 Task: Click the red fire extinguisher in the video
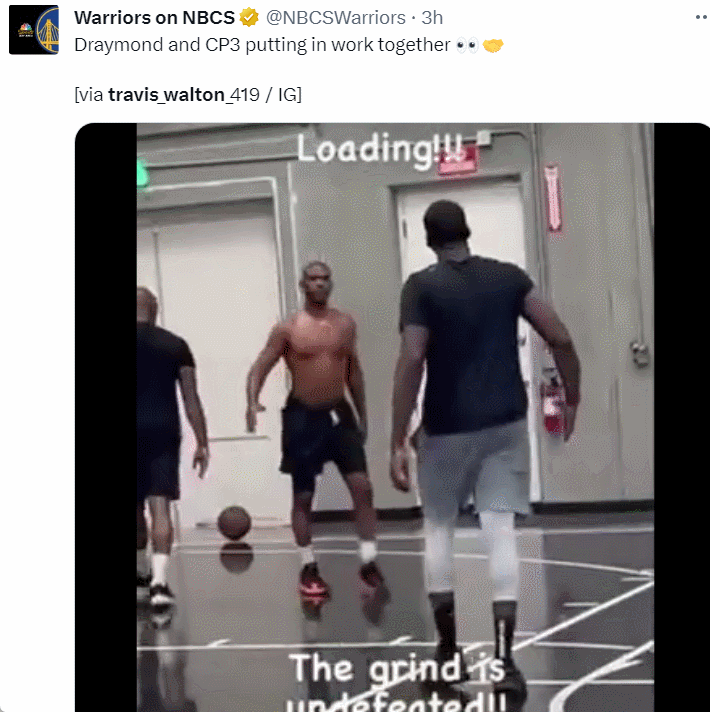[x=554, y=403]
